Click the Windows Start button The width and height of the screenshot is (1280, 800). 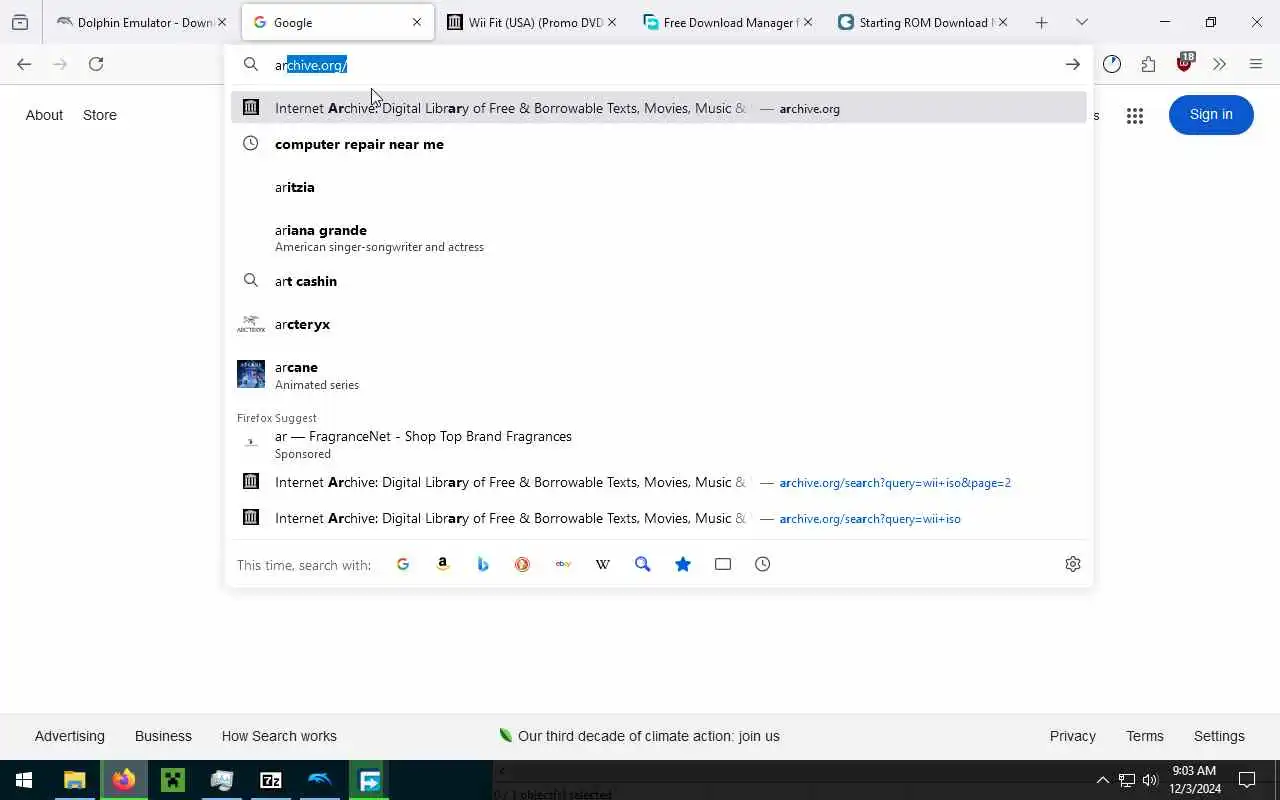coord(24,780)
